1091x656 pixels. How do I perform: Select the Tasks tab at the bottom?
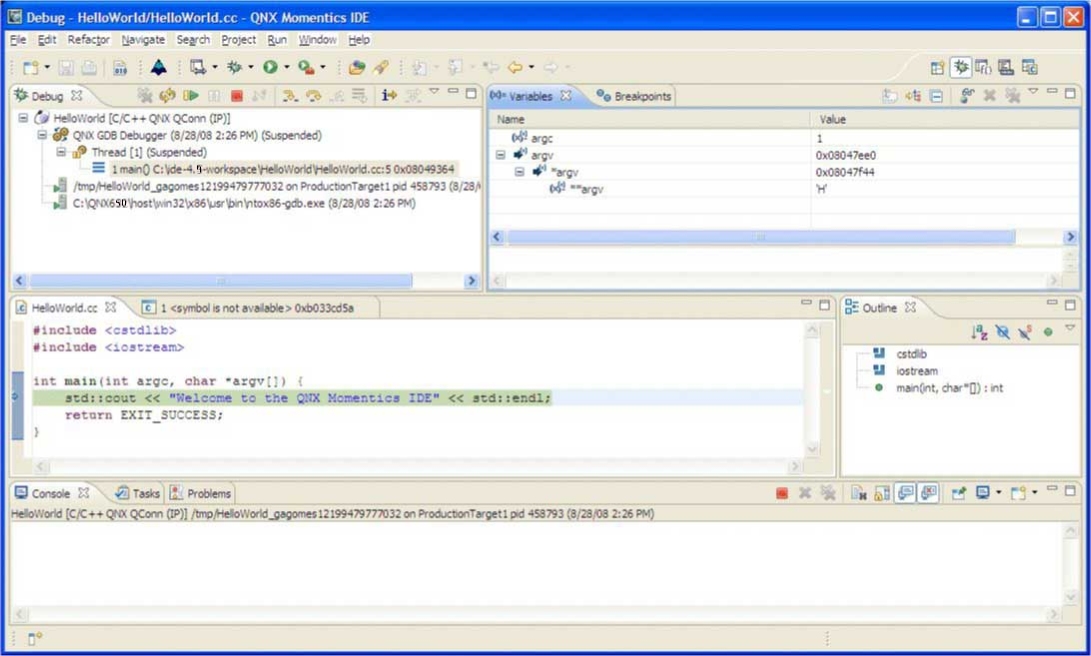[144, 492]
